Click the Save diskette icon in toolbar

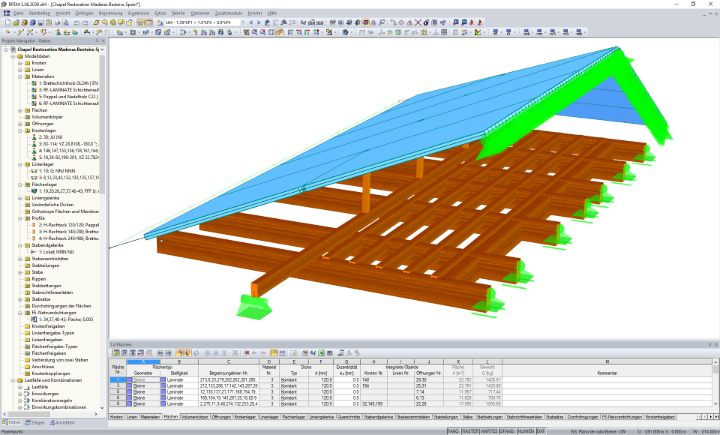(40, 22)
